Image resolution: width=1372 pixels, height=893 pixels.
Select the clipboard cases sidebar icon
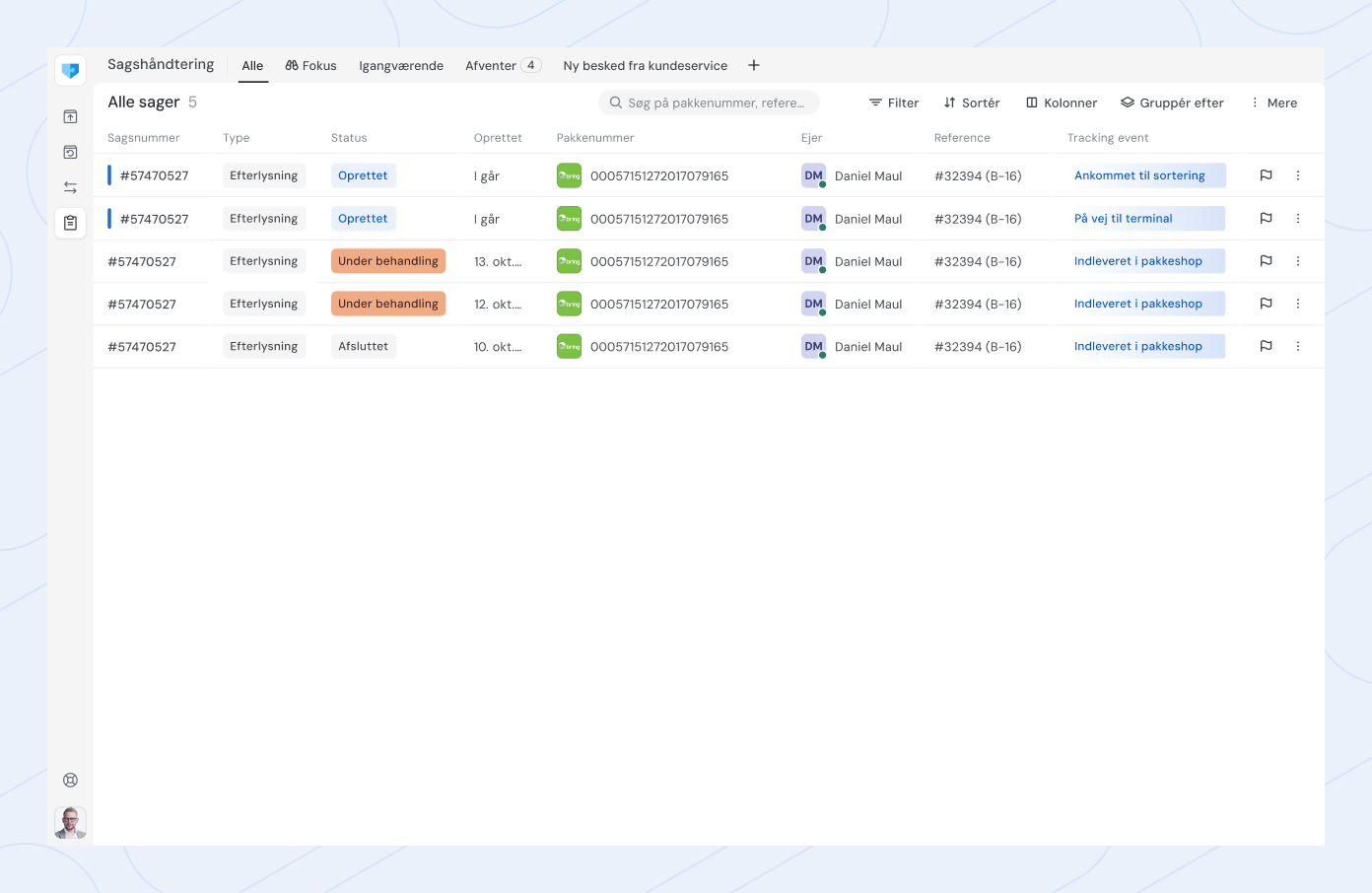[x=70, y=223]
